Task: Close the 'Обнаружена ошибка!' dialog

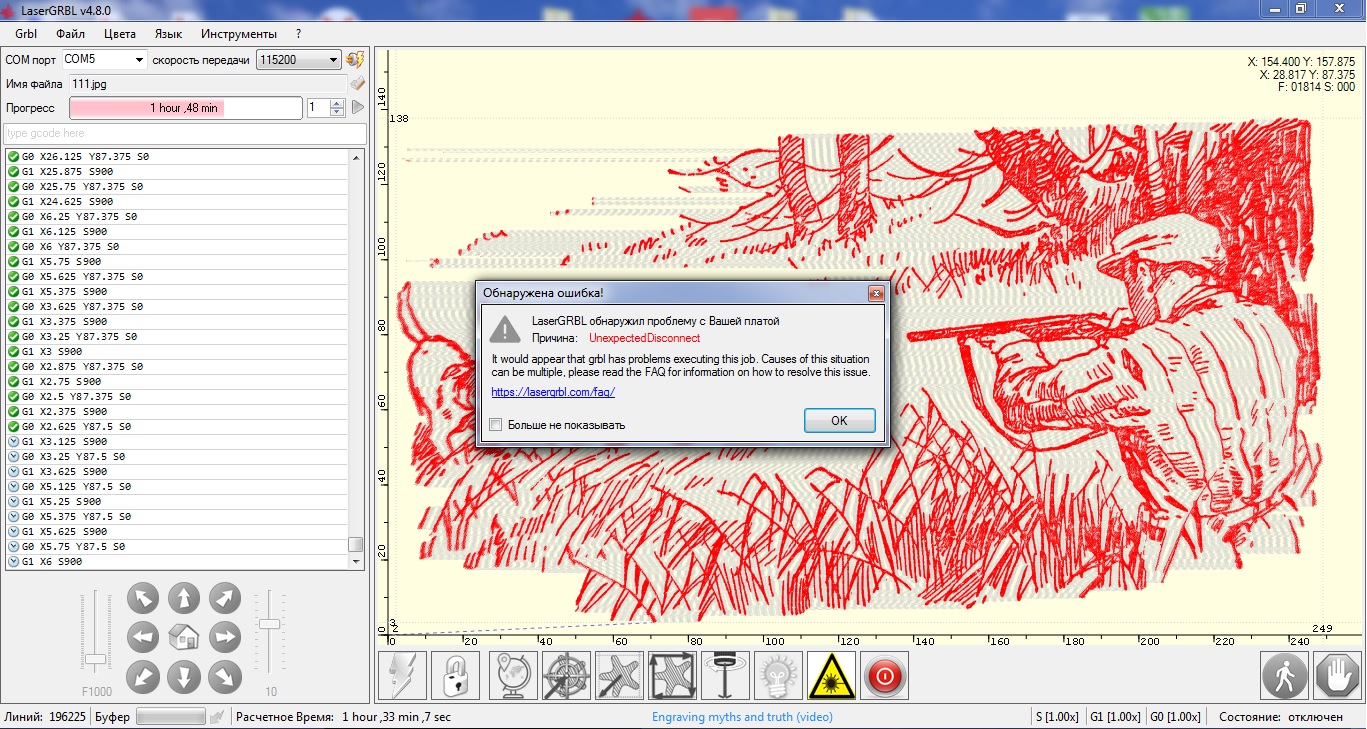Action: pos(876,293)
